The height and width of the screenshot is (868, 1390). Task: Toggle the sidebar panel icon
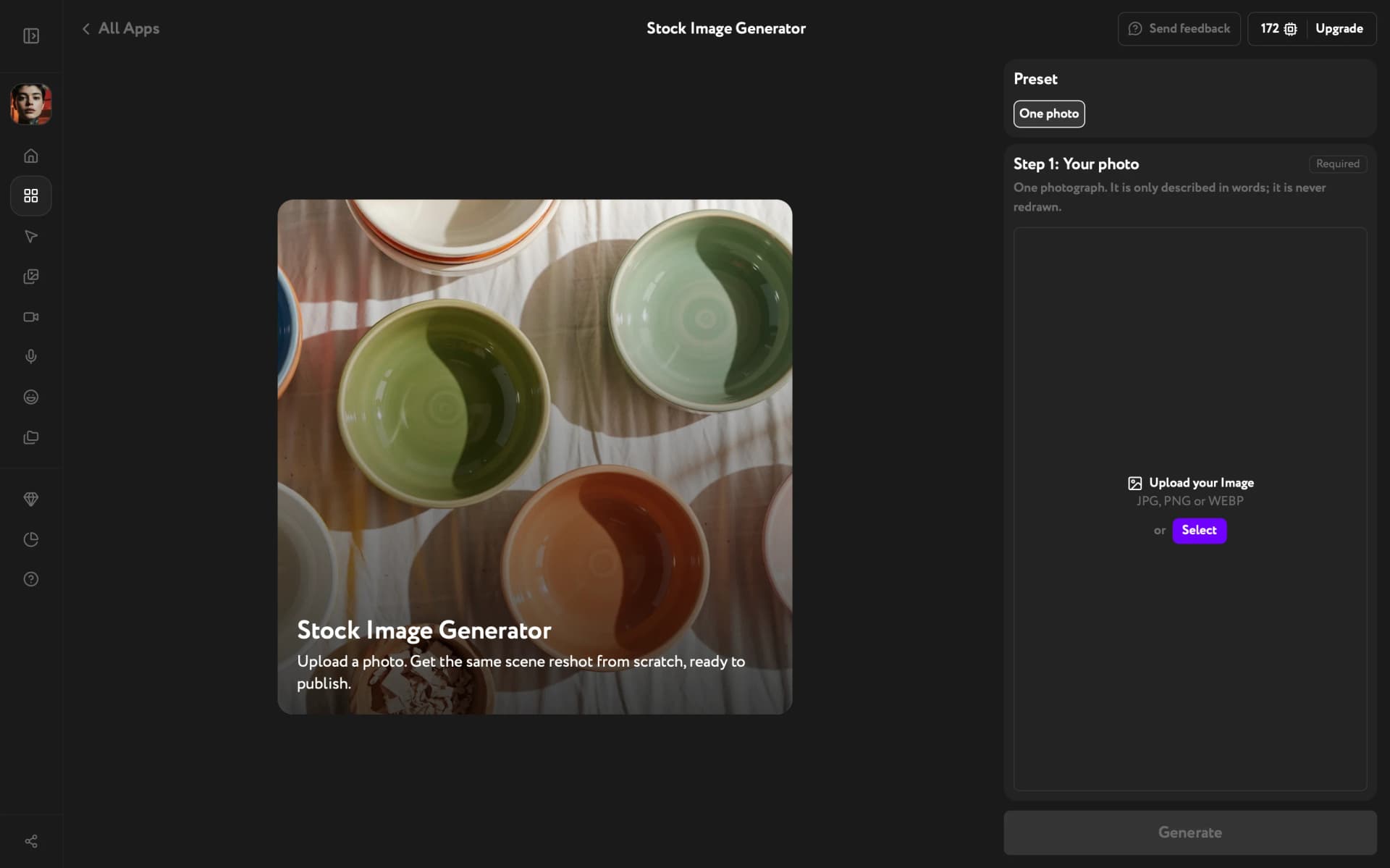[31, 35]
